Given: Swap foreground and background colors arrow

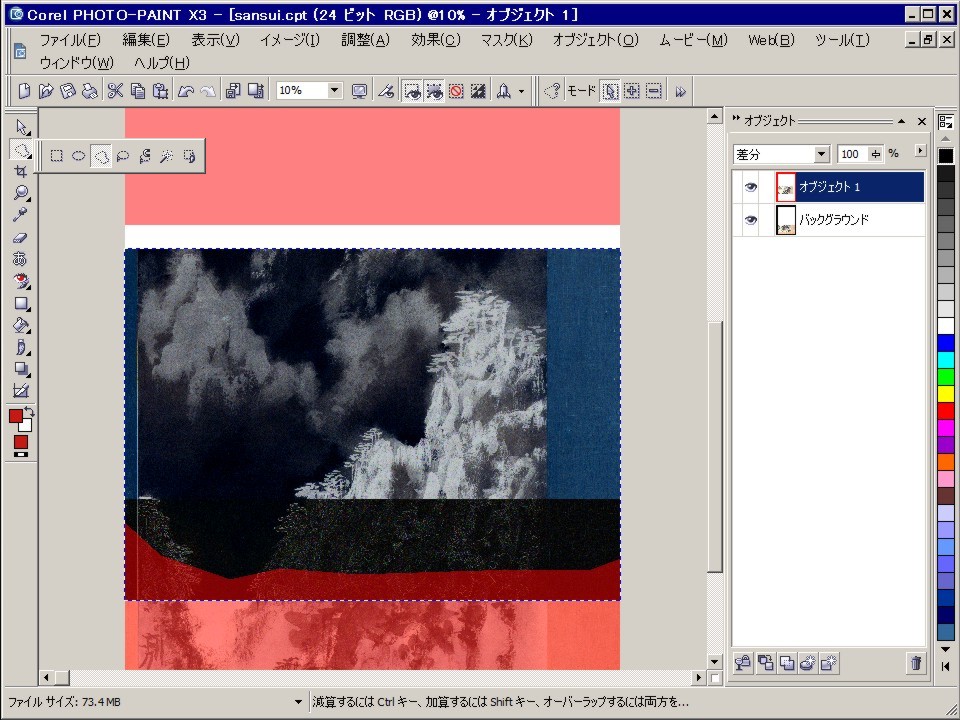Looking at the screenshot, I should [x=29, y=411].
